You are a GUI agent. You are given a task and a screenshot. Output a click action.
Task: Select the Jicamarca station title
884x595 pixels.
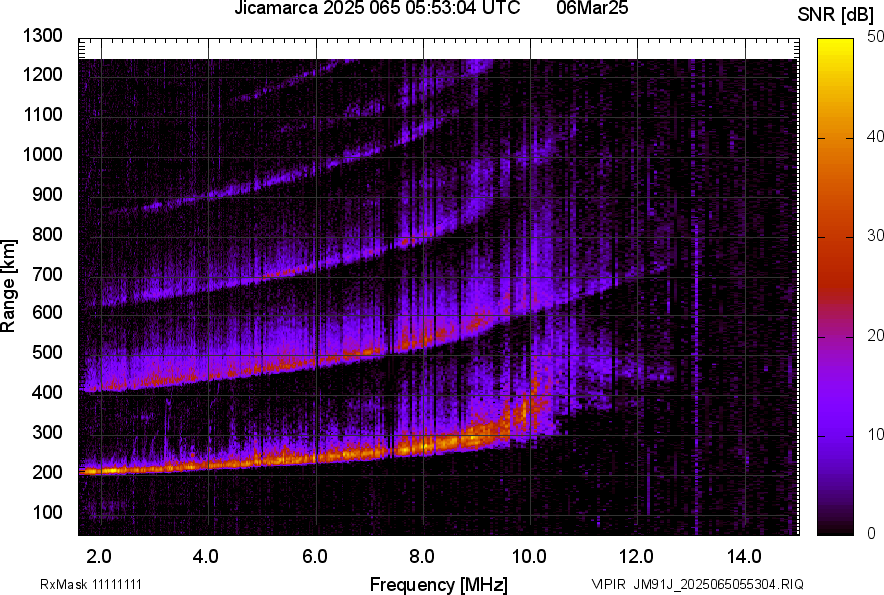tap(275, 10)
